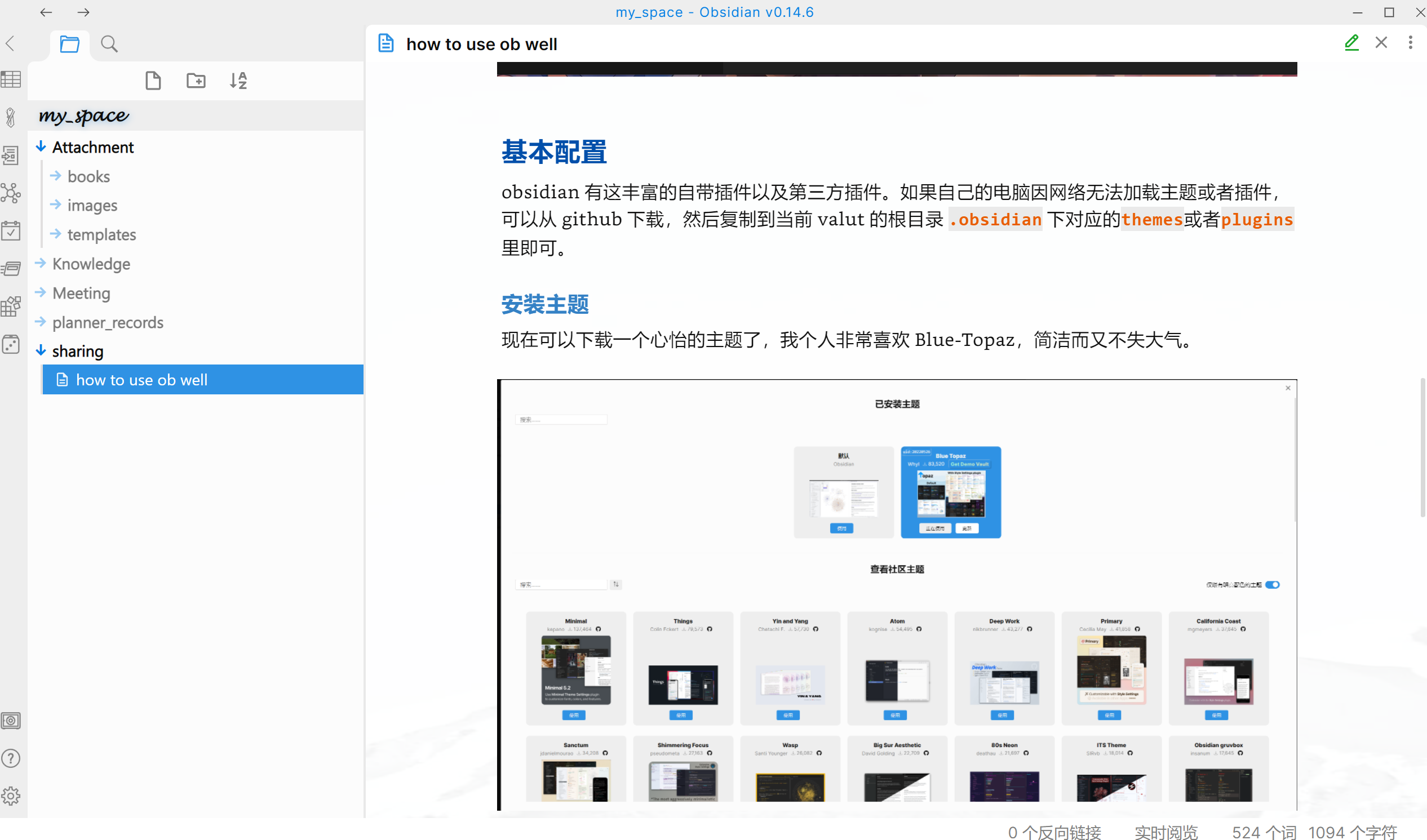1427x840 pixels.
Task: Click the California Coast theme card
Action: (x=1218, y=668)
